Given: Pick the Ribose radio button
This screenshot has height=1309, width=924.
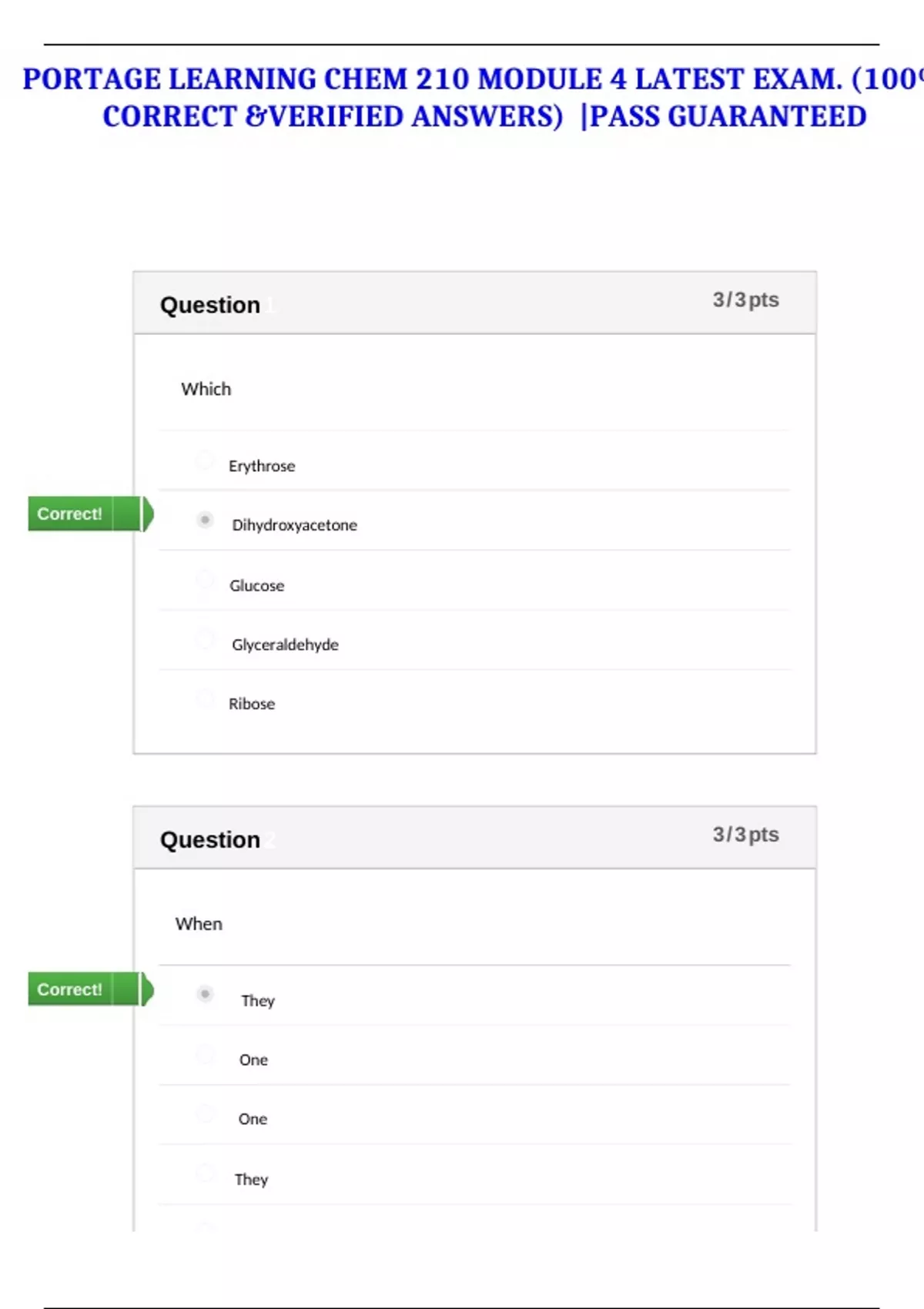Looking at the screenshot, I should (x=205, y=698).
